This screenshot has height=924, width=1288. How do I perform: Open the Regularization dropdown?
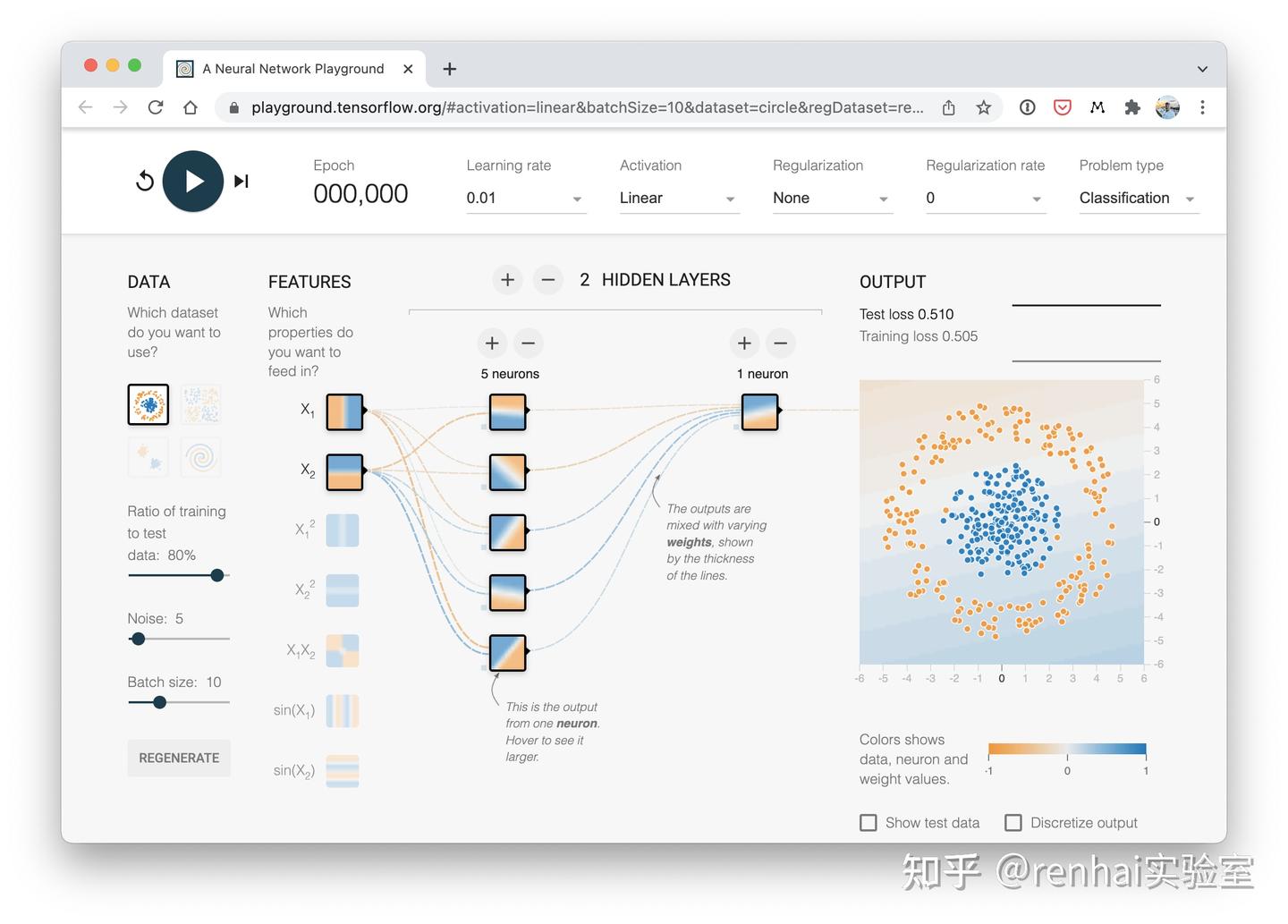click(833, 199)
